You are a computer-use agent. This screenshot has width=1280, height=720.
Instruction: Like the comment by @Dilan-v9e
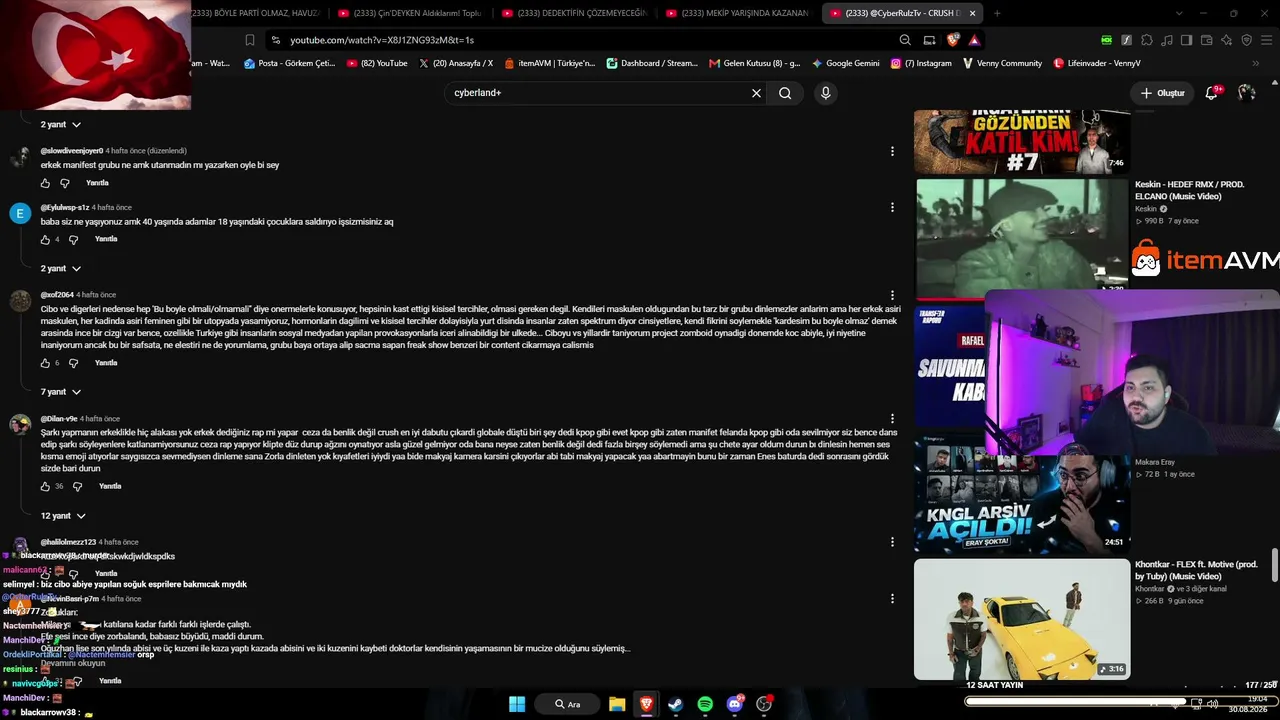pyautogui.click(x=45, y=487)
